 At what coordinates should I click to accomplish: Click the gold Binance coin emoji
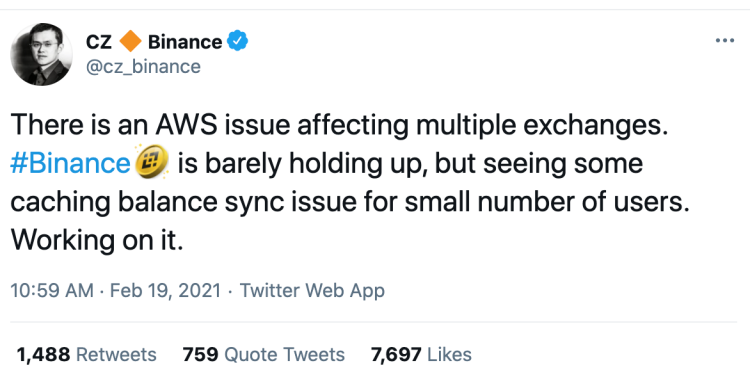pyautogui.click(x=152, y=163)
